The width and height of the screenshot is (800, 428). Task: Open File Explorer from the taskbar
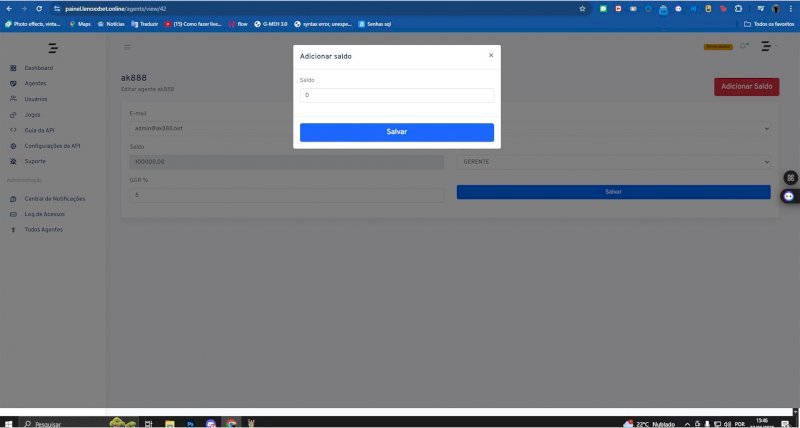click(169, 423)
